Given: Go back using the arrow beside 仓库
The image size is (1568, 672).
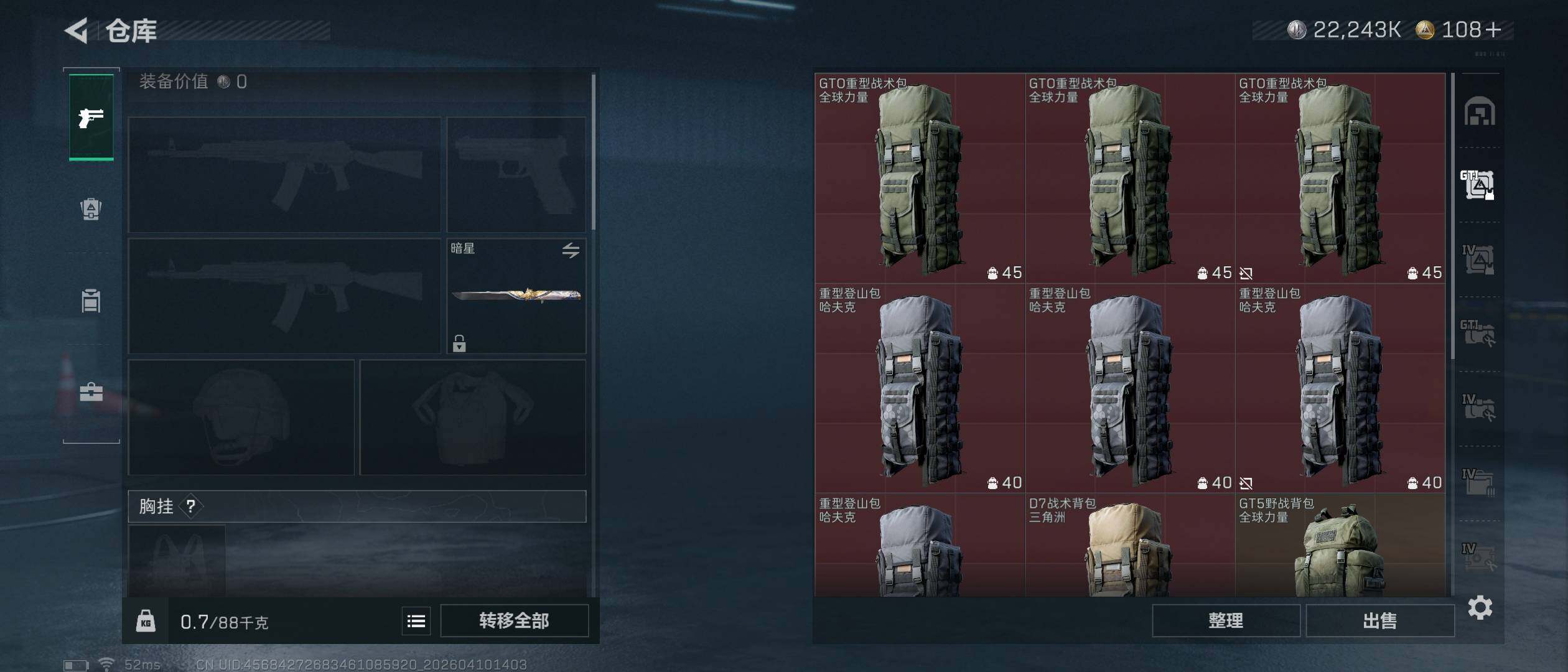Looking at the screenshot, I should pos(77,30).
